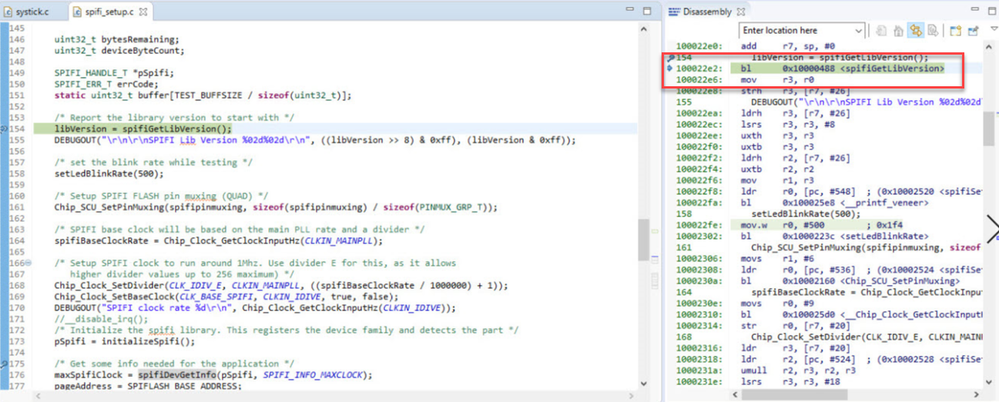Click 'bl 0x100025e8 <__printf_veneer>' instruction
The image size is (999, 402).
pyautogui.click(x=835, y=202)
